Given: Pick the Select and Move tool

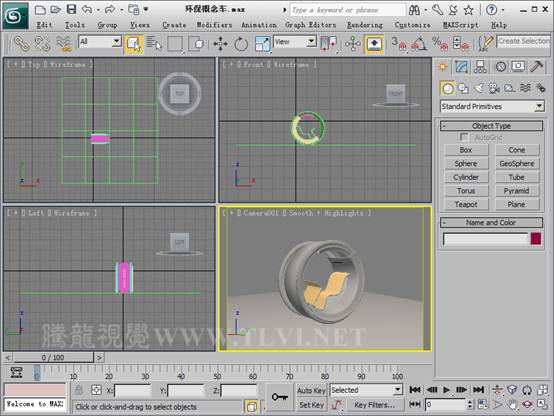Looking at the screenshot, I should [x=220, y=44].
